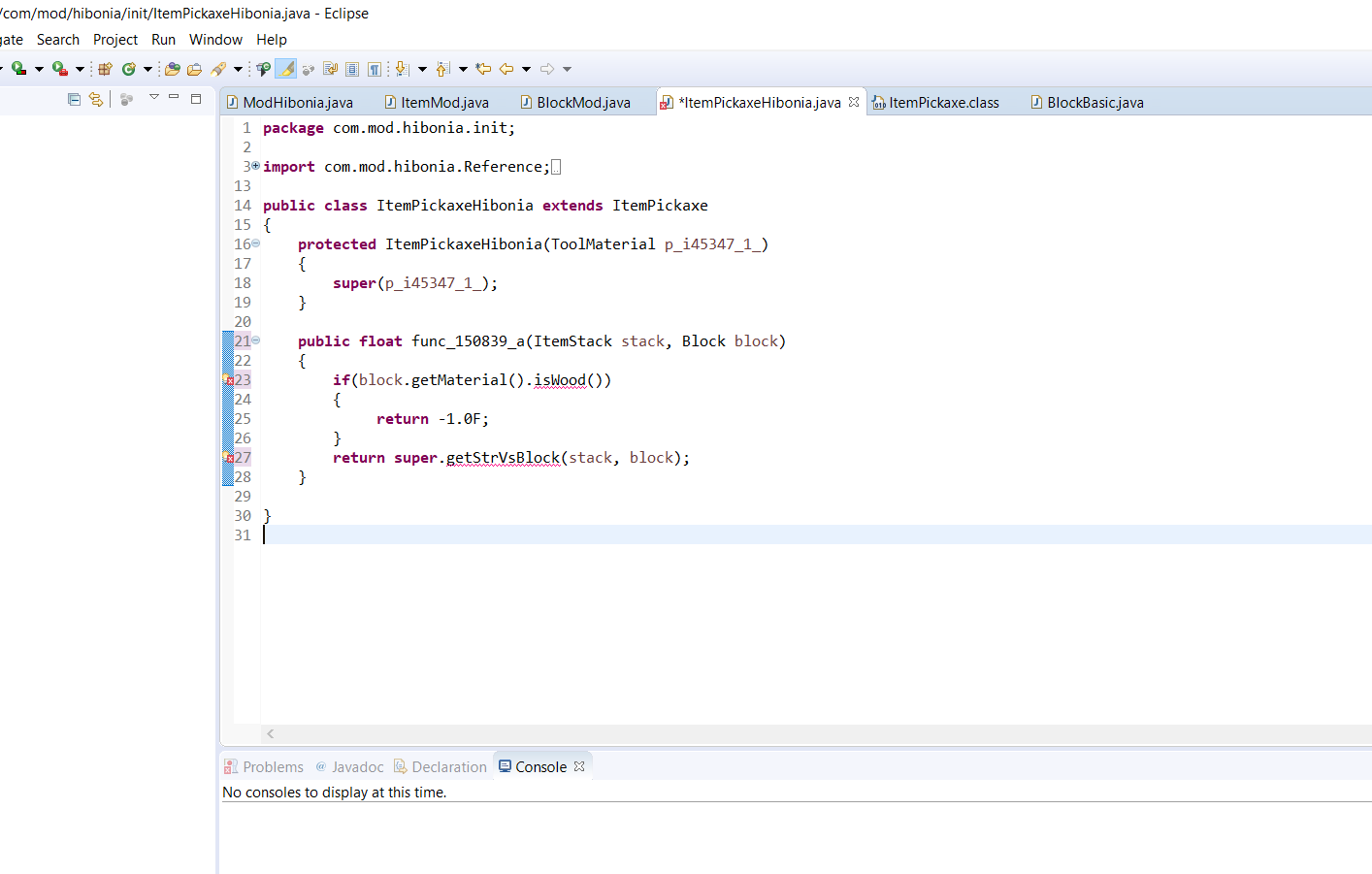
Task: Click the Open Type icon
Action: coord(173,69)
